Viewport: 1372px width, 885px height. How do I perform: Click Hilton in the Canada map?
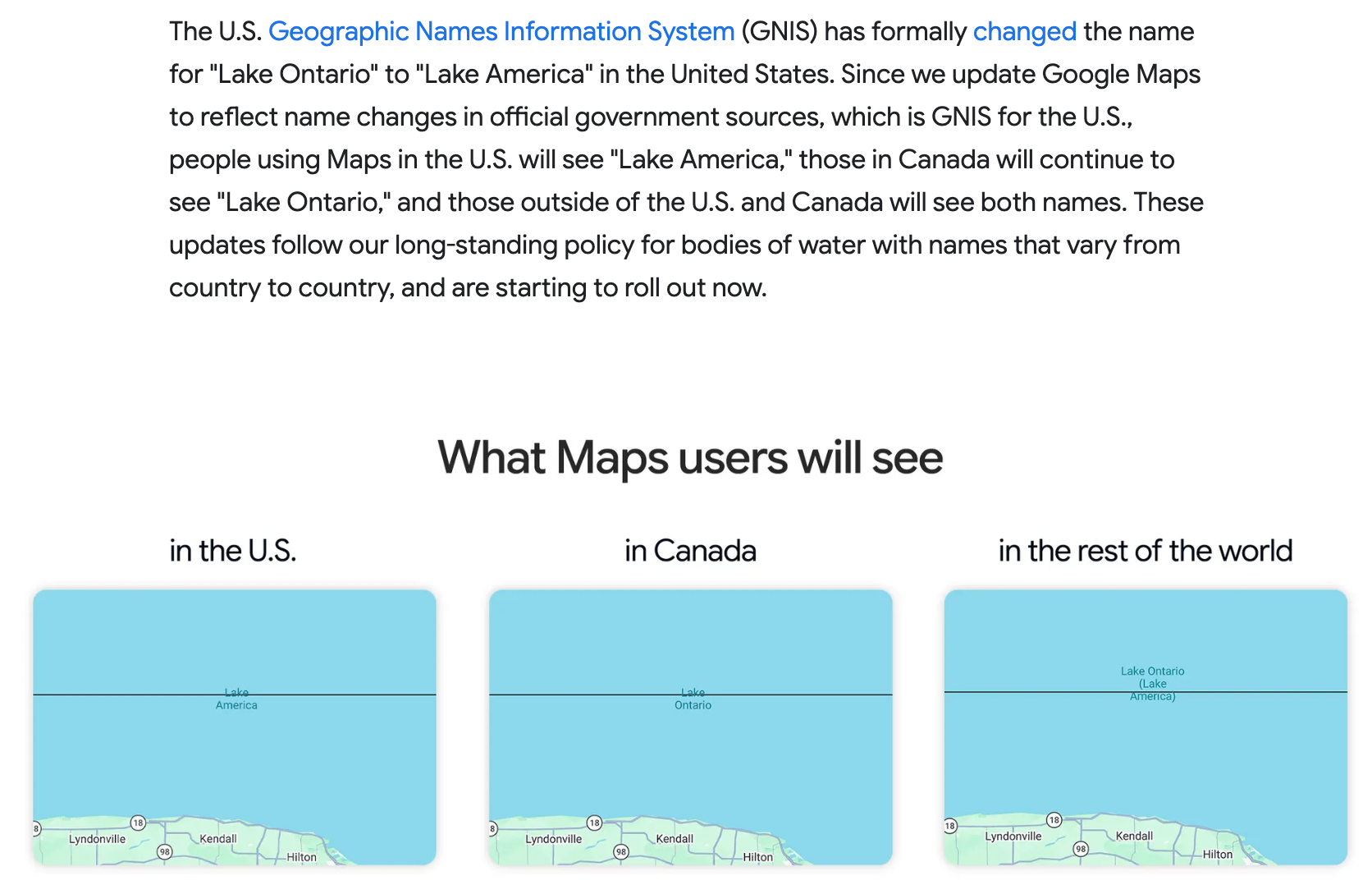757,857
